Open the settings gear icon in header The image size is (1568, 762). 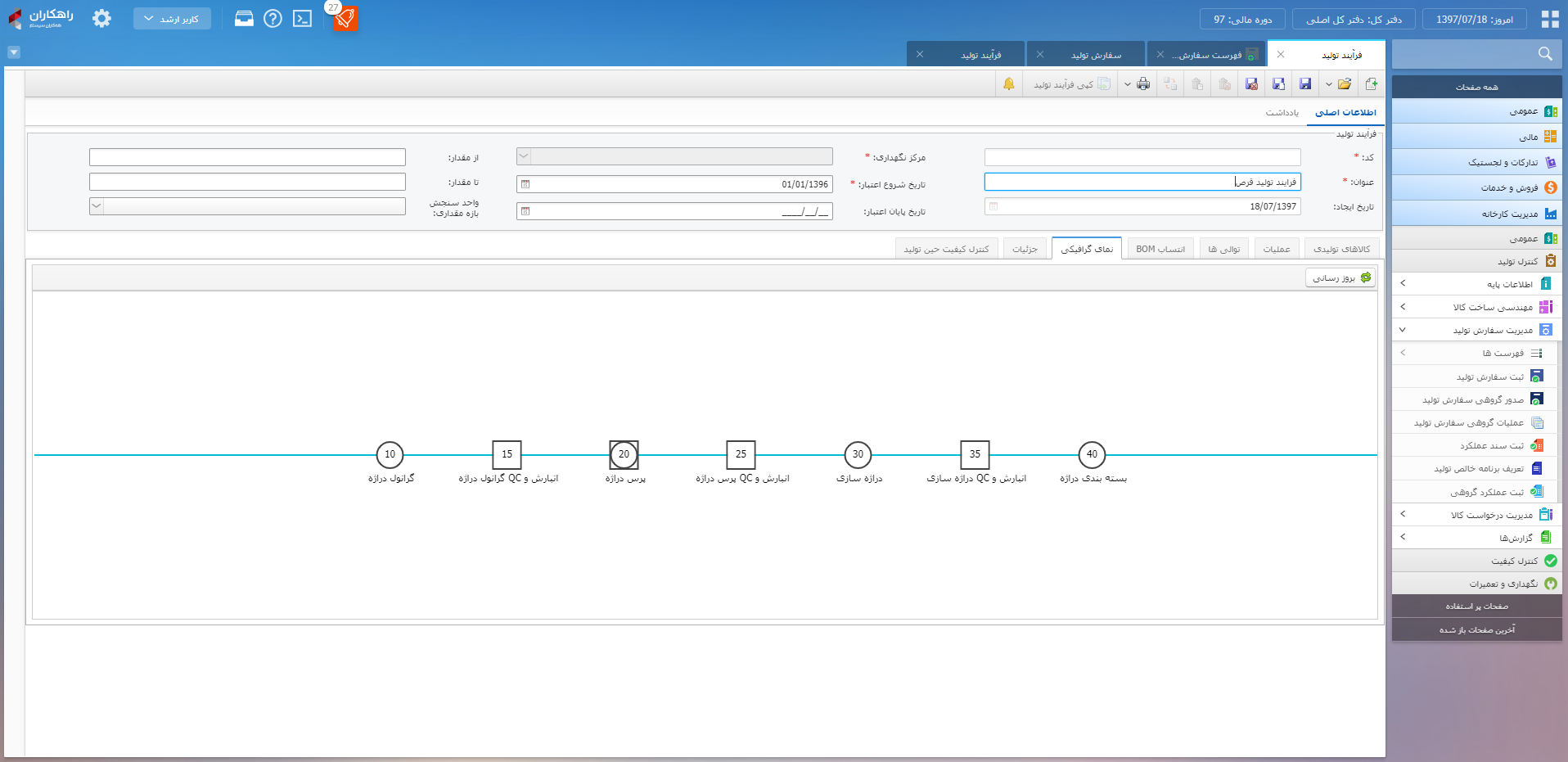101,18
